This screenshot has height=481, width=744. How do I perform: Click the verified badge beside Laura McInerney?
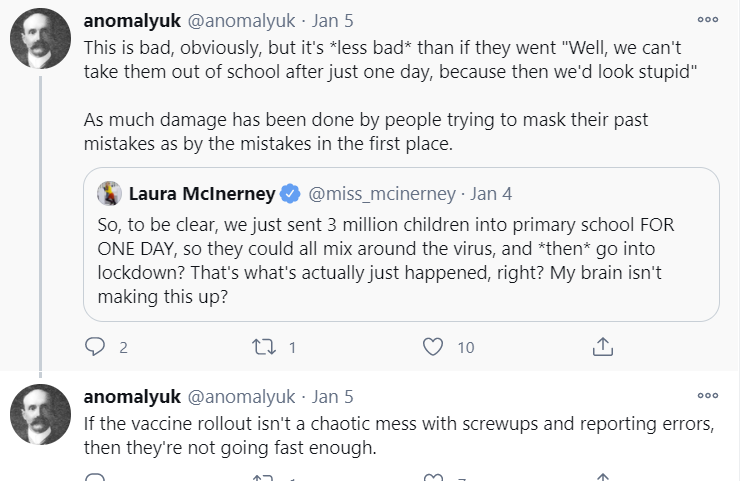click(x=290, y=192)
